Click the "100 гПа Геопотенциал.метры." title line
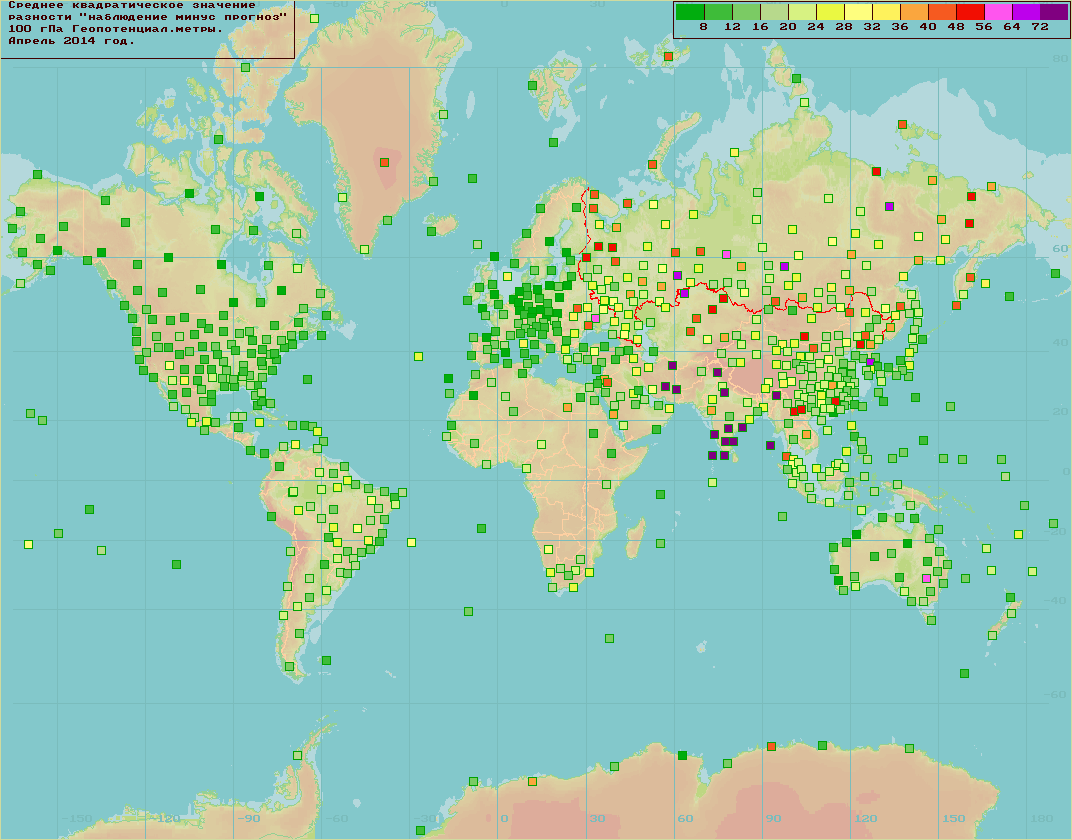This screenshot has width=1072, height=840. tap(116, 29)
